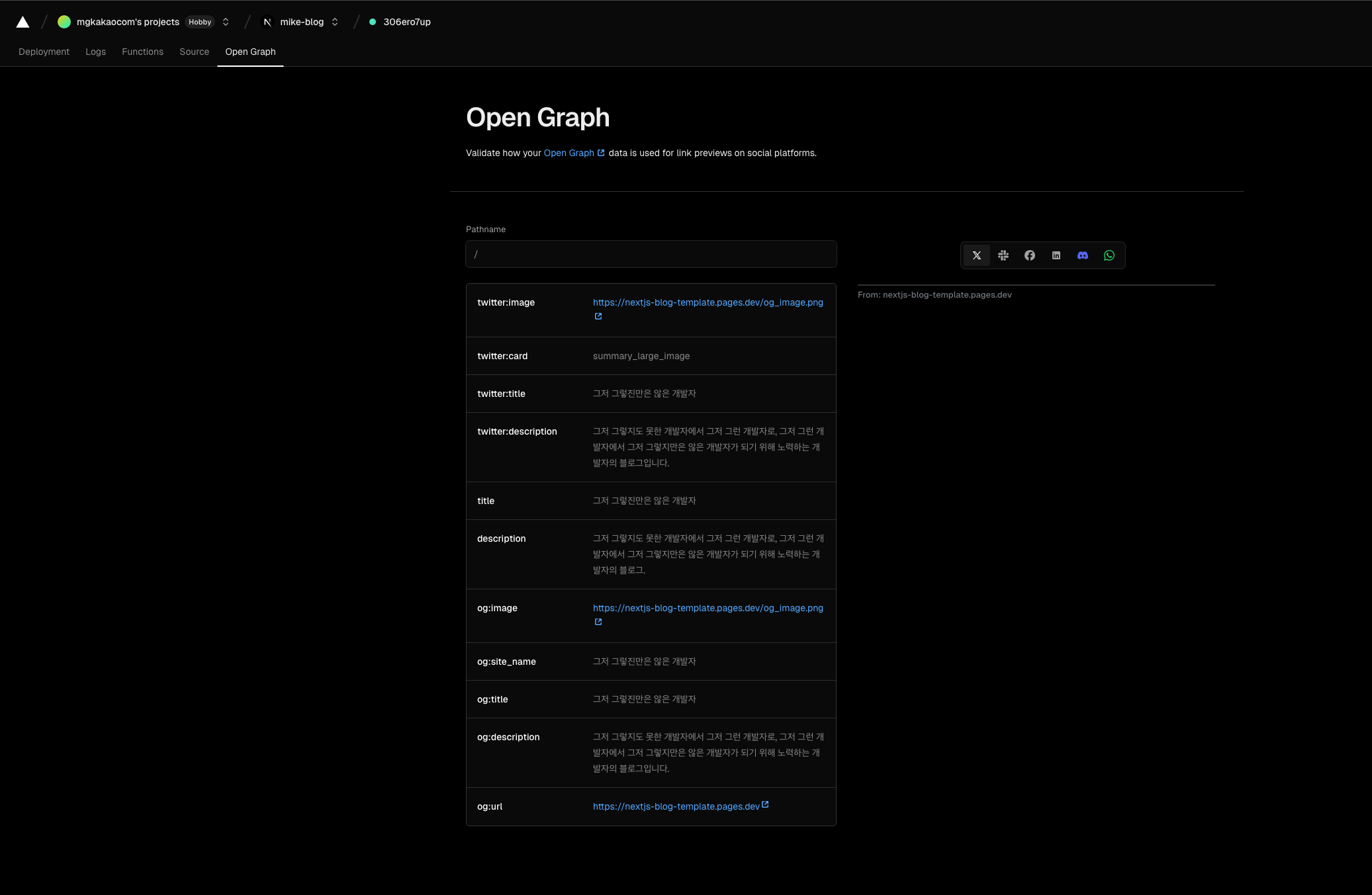Click the 306ero7up deployment breadcrumb
This screenshot has height=895, width=1372.
pos(407,22)
